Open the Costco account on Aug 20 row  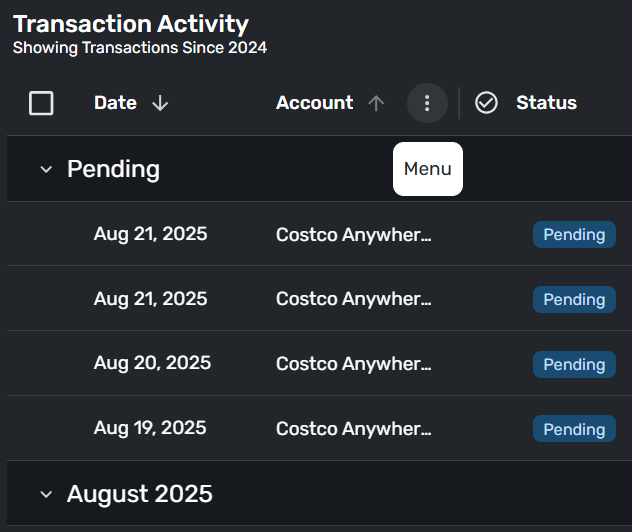pos(353,364)
